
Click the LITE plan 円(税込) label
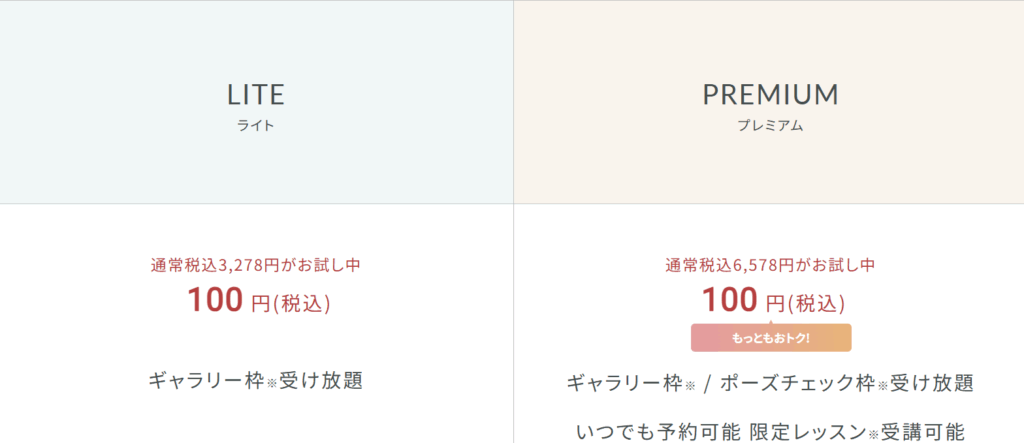tap(291, 303)
